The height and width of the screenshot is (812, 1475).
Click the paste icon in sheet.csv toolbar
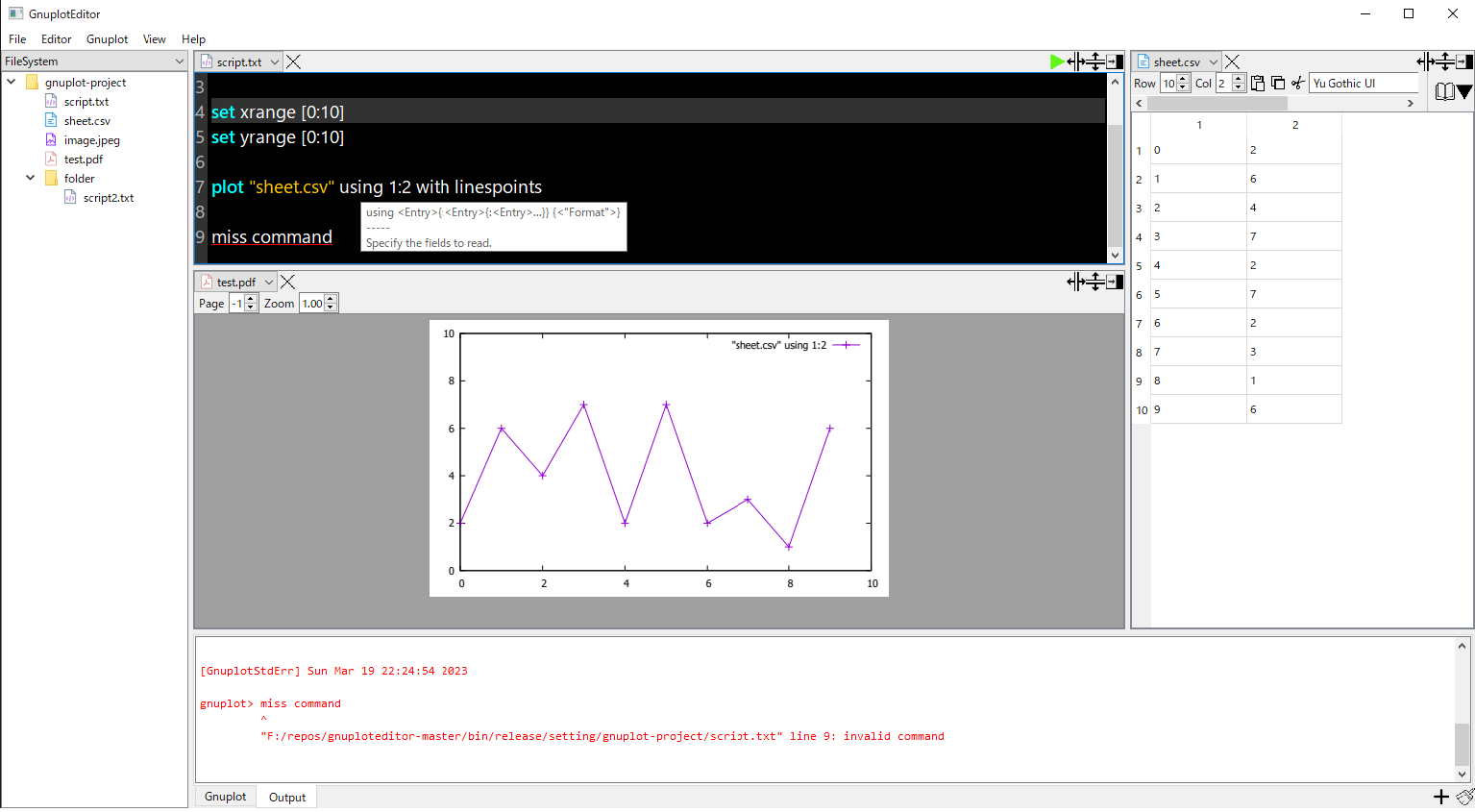pyautogui.click(x=1258, y=84)
